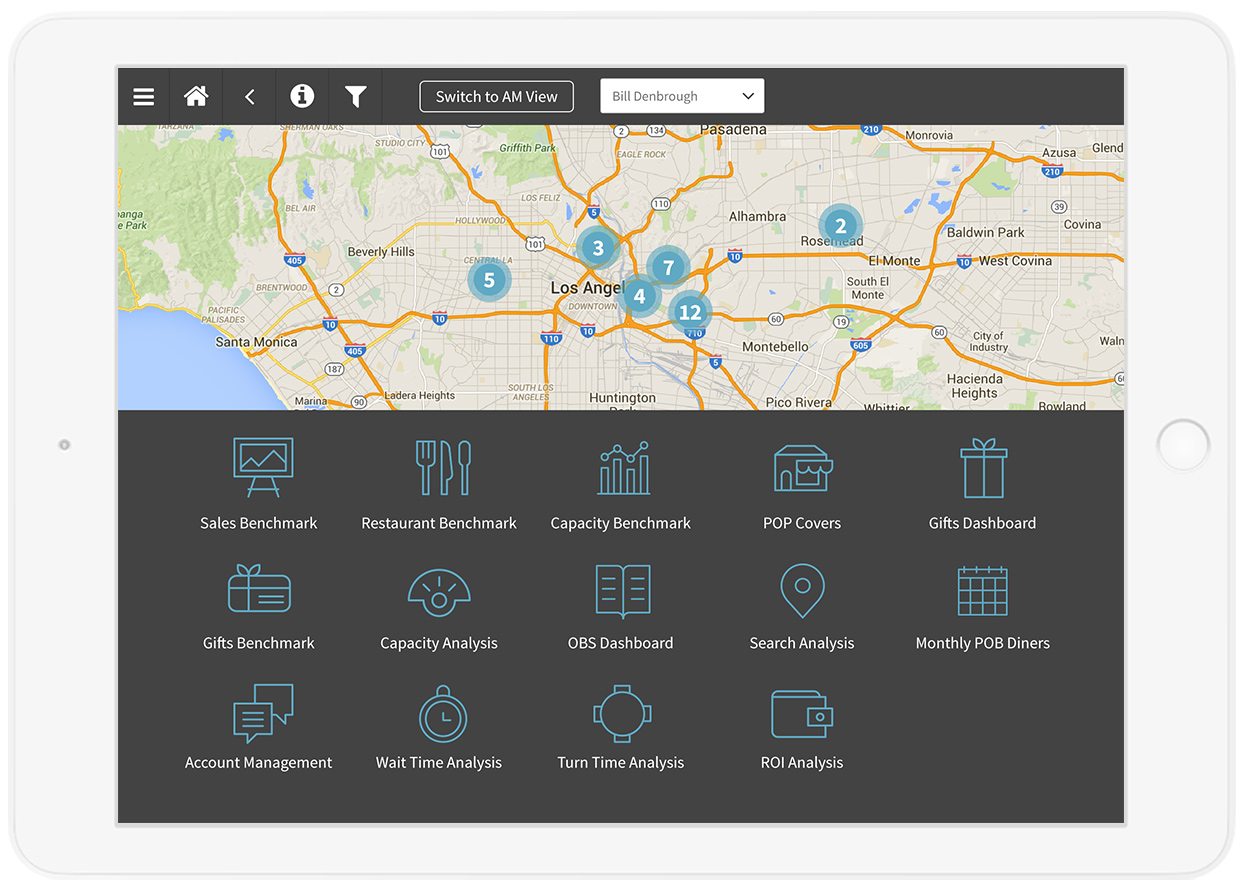The image size is (1245, 894).
Task: Switch to AM View
Action: pos(497,97)
